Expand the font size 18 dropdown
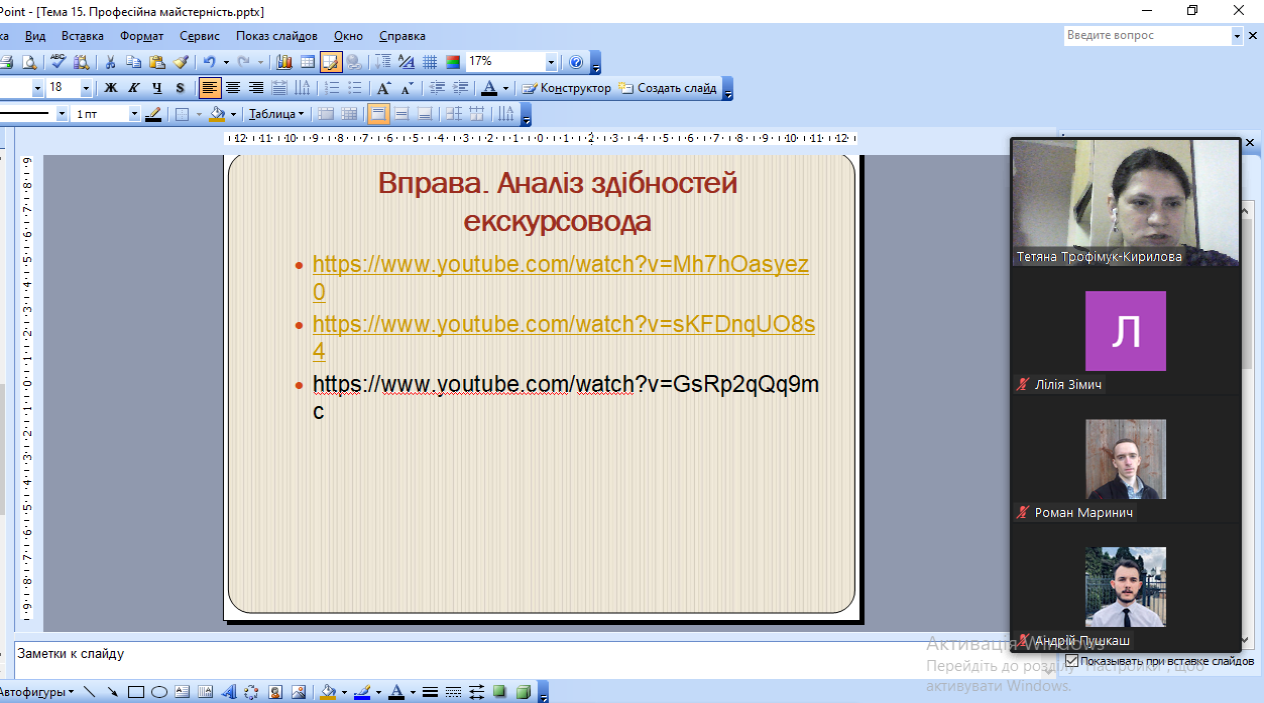 coord(86,88)
